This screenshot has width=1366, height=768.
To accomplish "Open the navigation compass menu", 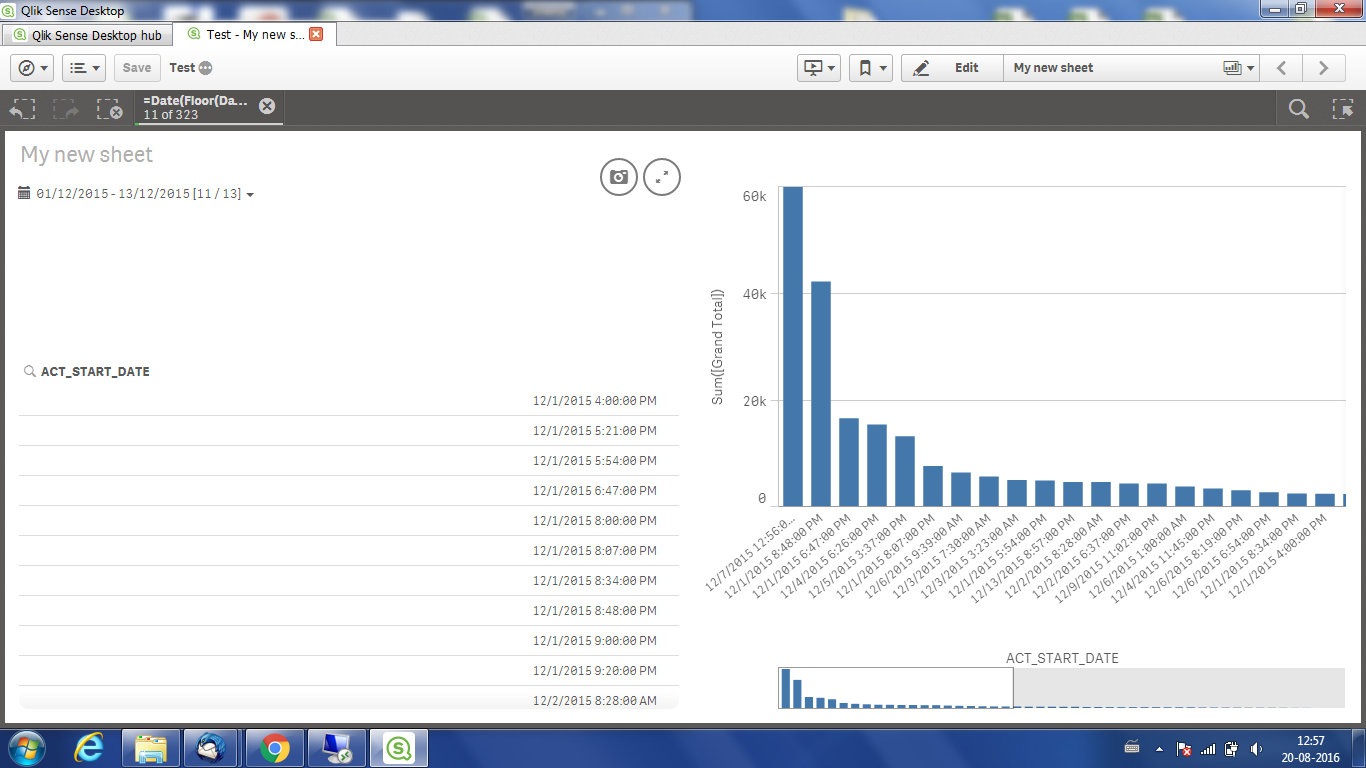I will tap(32, 68).
